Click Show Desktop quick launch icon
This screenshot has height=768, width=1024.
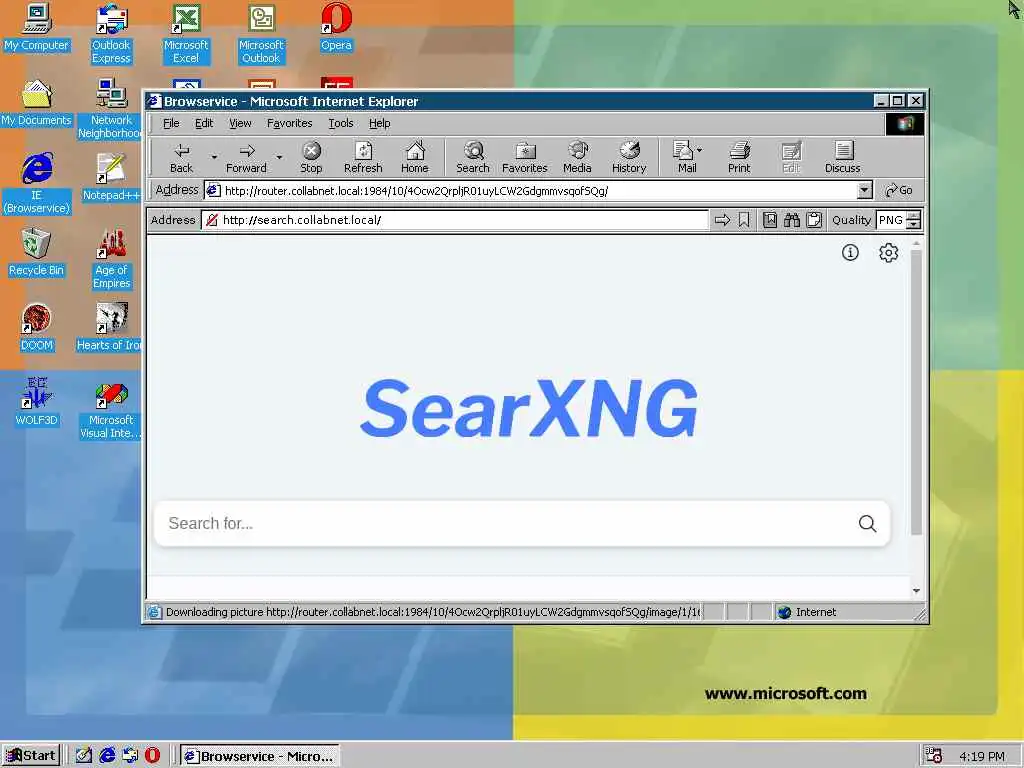click(x=84, y=756)
